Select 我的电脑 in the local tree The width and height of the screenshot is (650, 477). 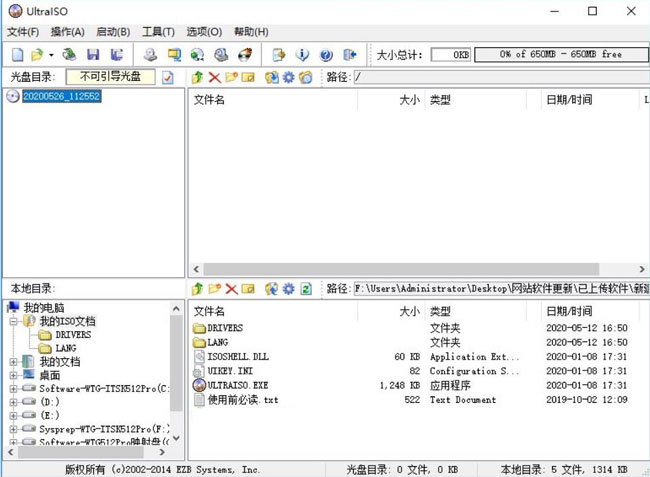44,308
